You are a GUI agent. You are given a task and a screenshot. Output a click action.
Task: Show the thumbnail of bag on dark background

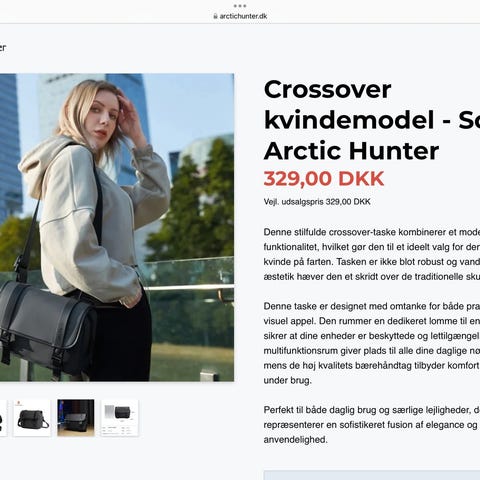coord(76,418)
